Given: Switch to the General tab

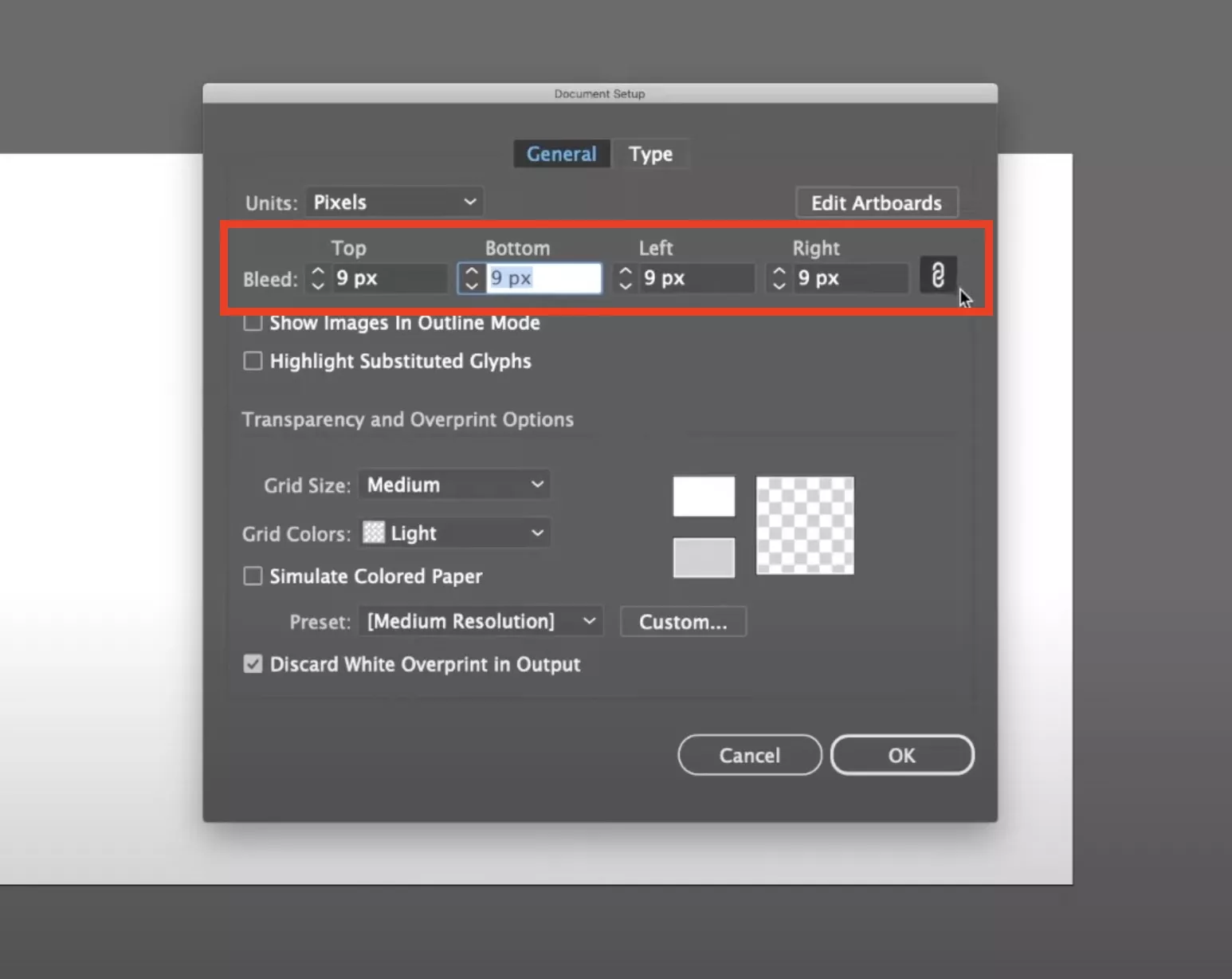Looking at the screenshot, I should [561, 154].
